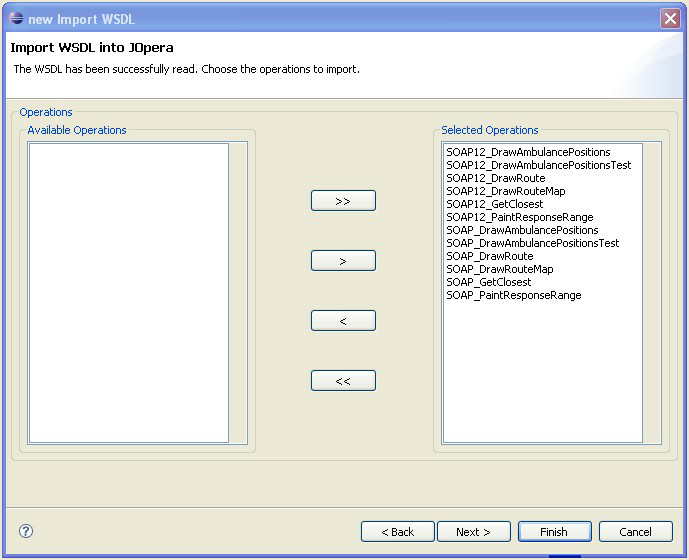689x560 pixels.
Task: Select SOAP12_DrawAmbulancePositions in the list
Action: [x=528, y=152]
